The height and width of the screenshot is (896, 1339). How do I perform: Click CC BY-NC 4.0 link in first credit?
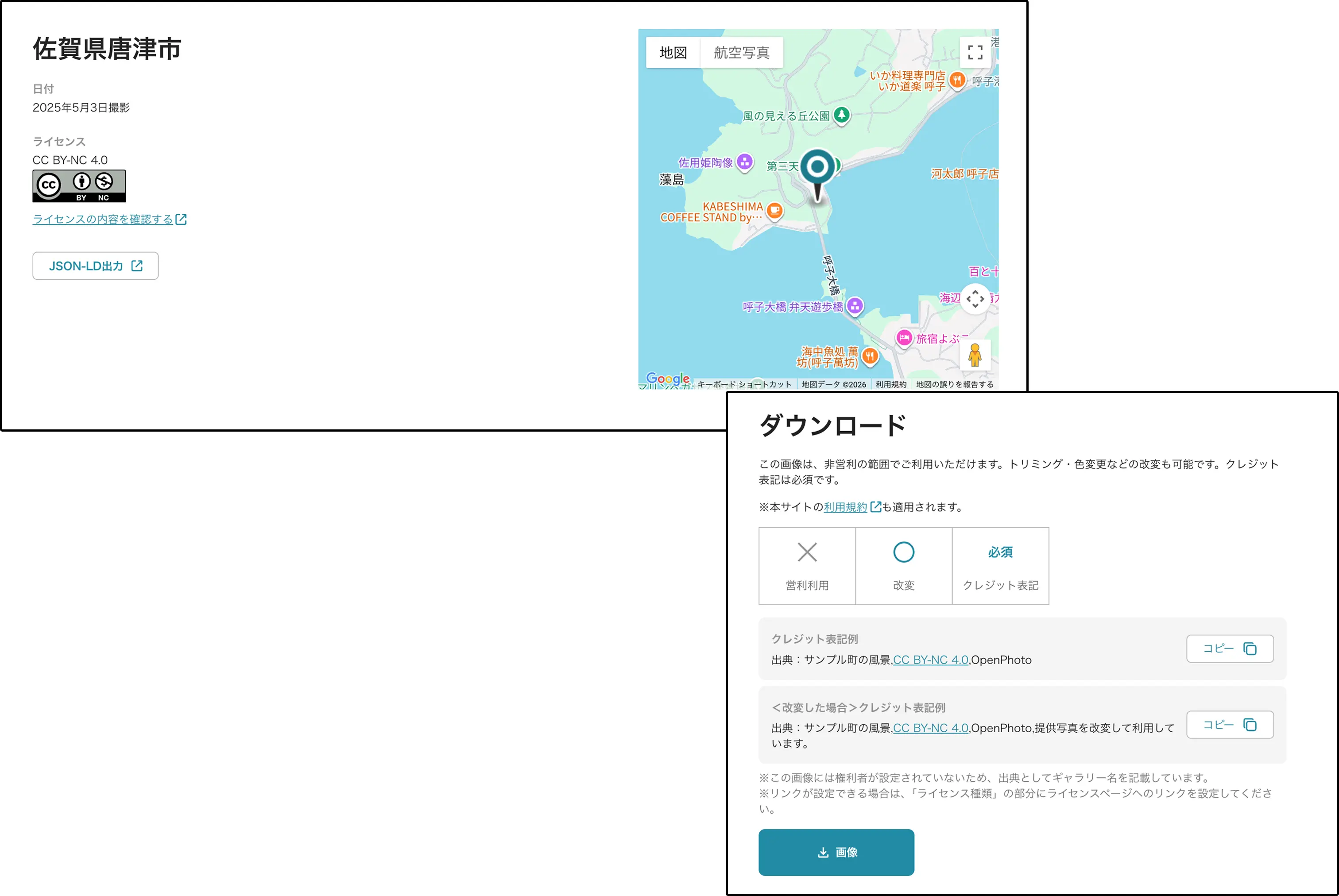930,660
